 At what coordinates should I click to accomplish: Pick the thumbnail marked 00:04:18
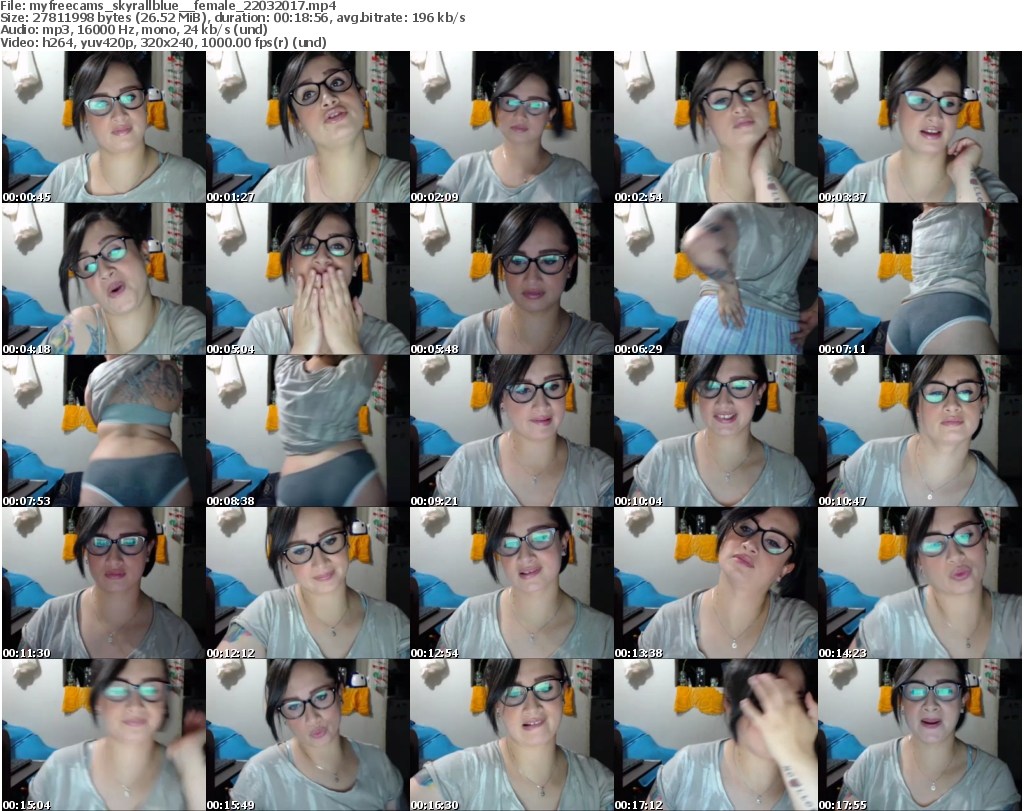[x=104, y=279]
